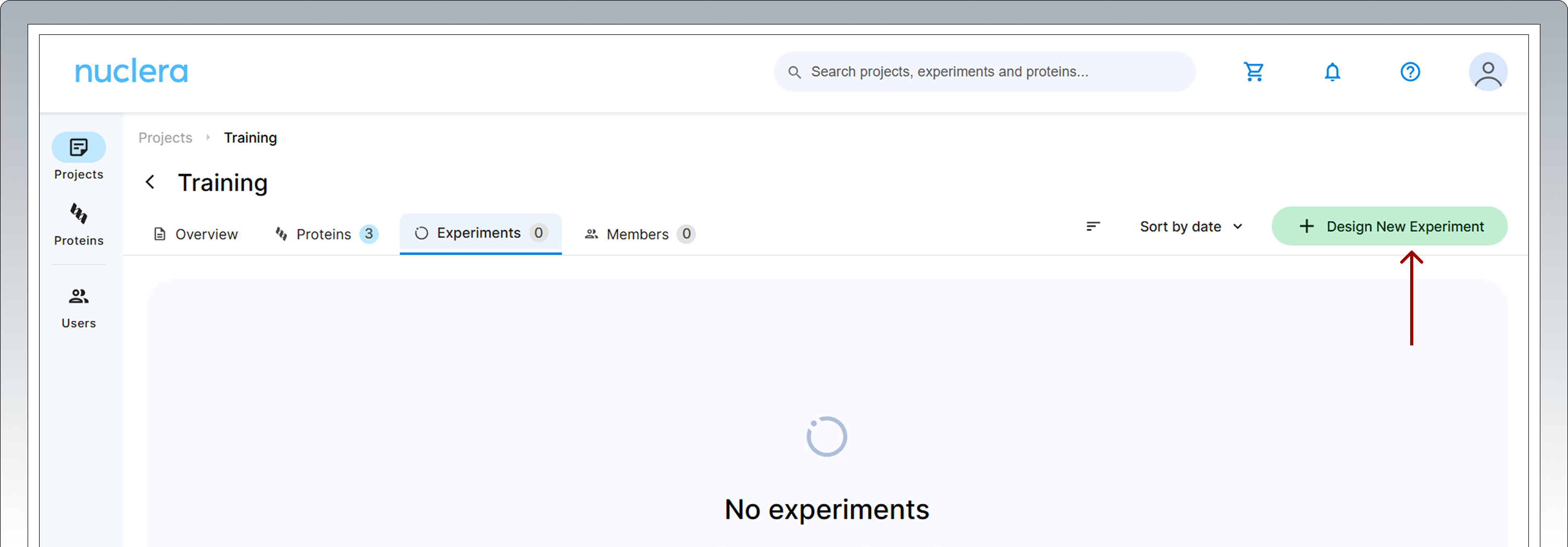Open the shopping cart icon

click(1253, 72)
